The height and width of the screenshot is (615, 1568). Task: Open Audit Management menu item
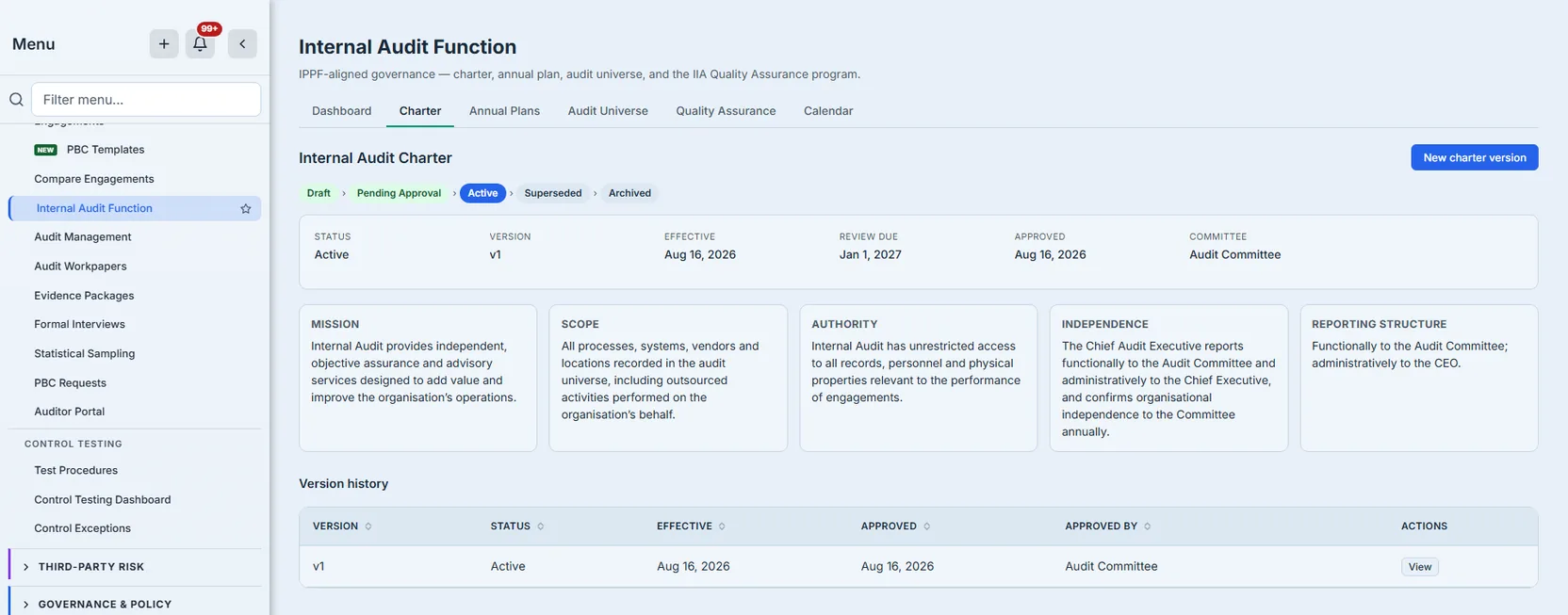(83, 237)
